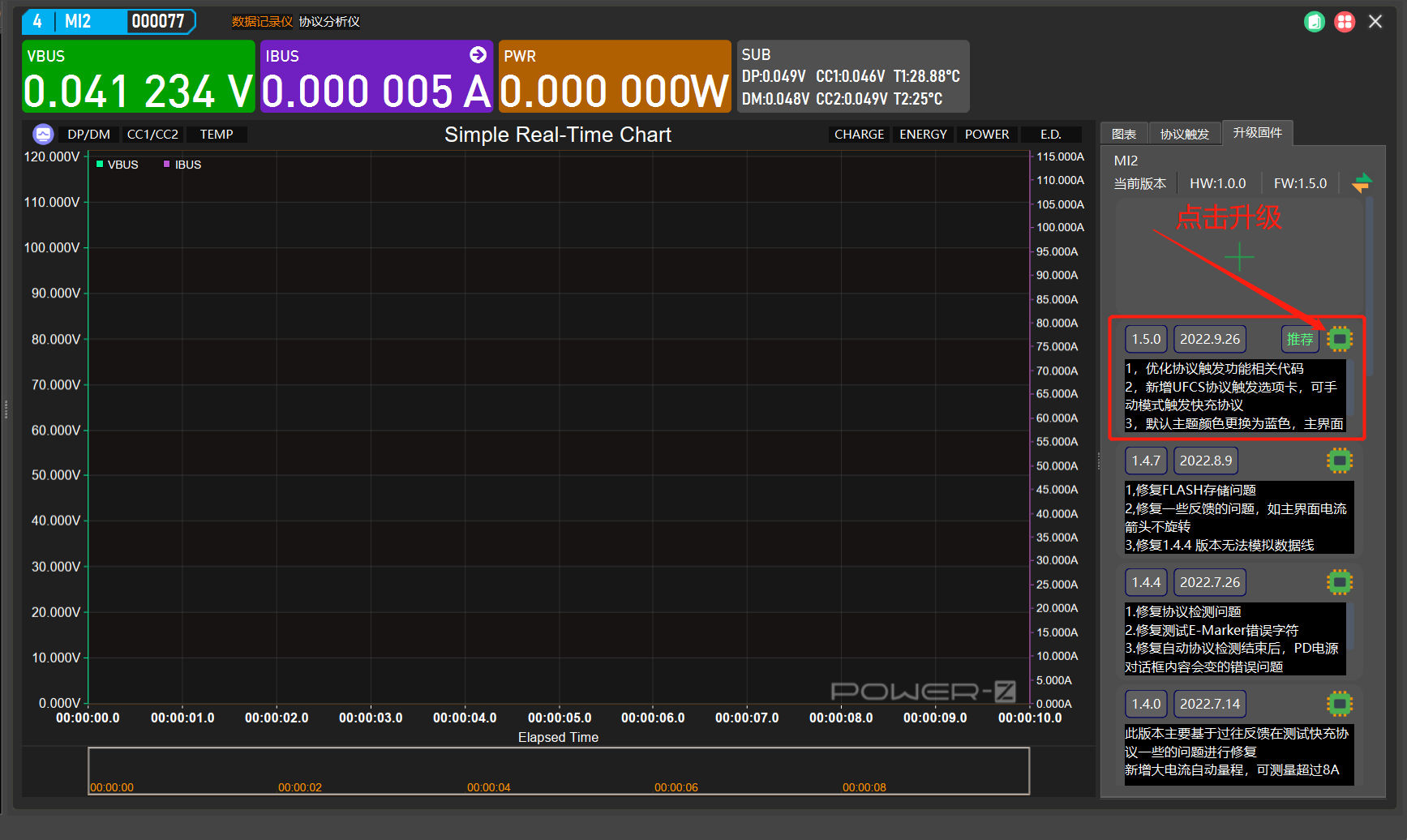Click the chip upgrade icon for firmware 1.4.0
The image size is (1407, 840).
click(x=1340, y=704)
